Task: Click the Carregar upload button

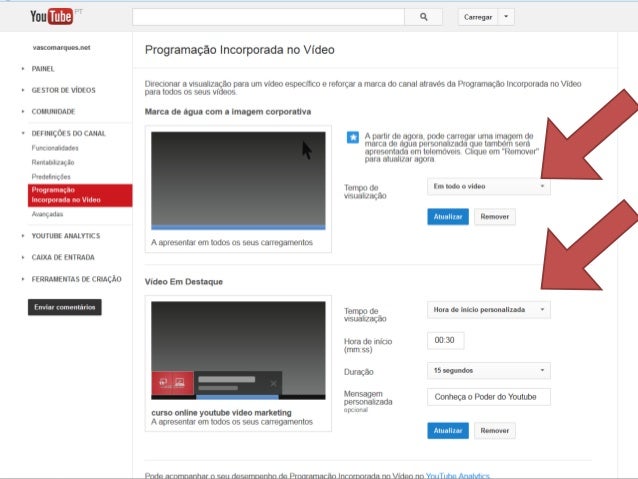Action: coord(478,17)
